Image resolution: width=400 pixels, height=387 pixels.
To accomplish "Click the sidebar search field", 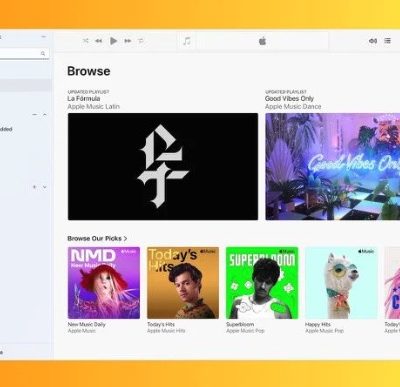I will point(23,53).
